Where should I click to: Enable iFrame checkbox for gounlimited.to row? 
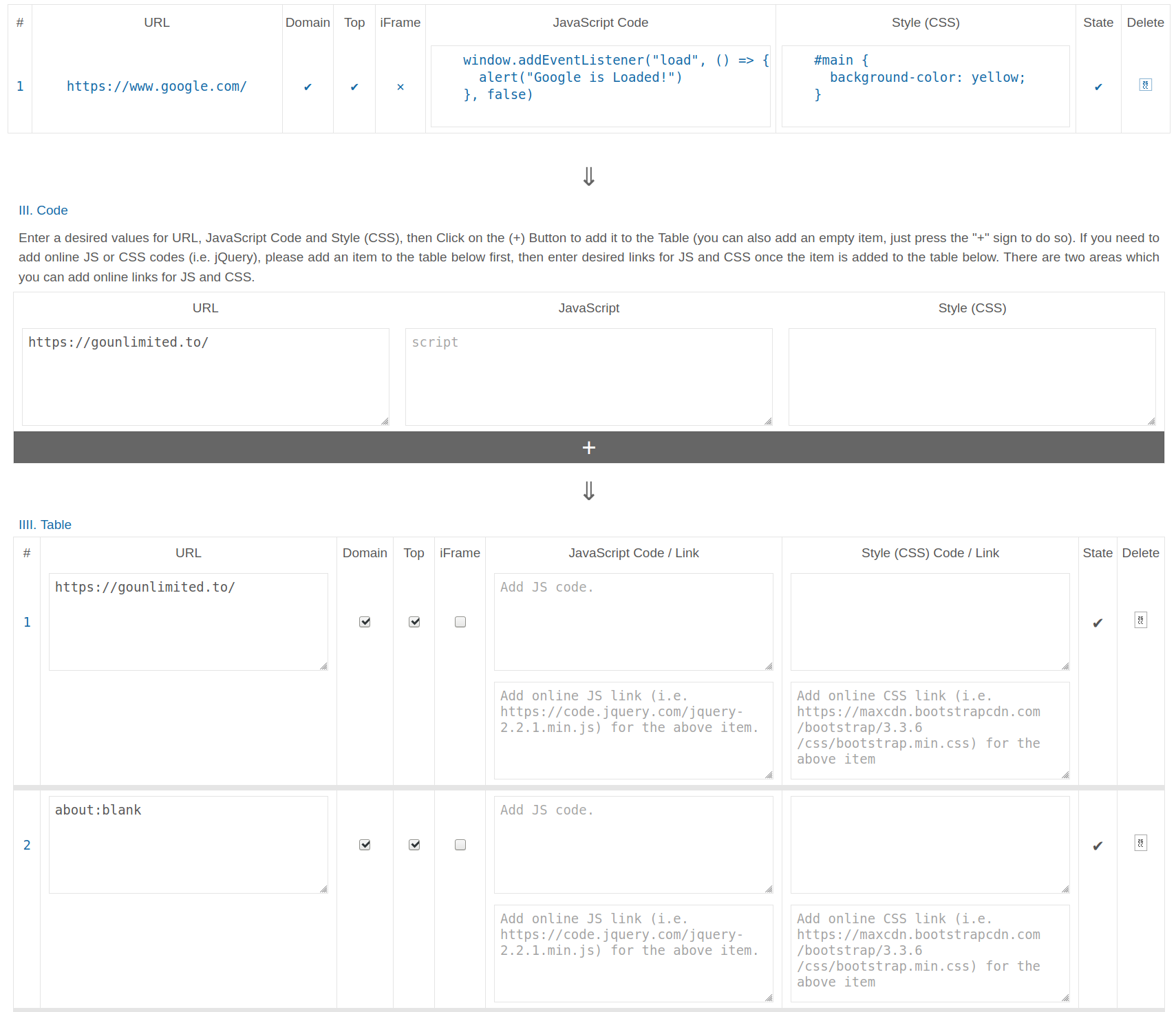(x=460, y=622)
